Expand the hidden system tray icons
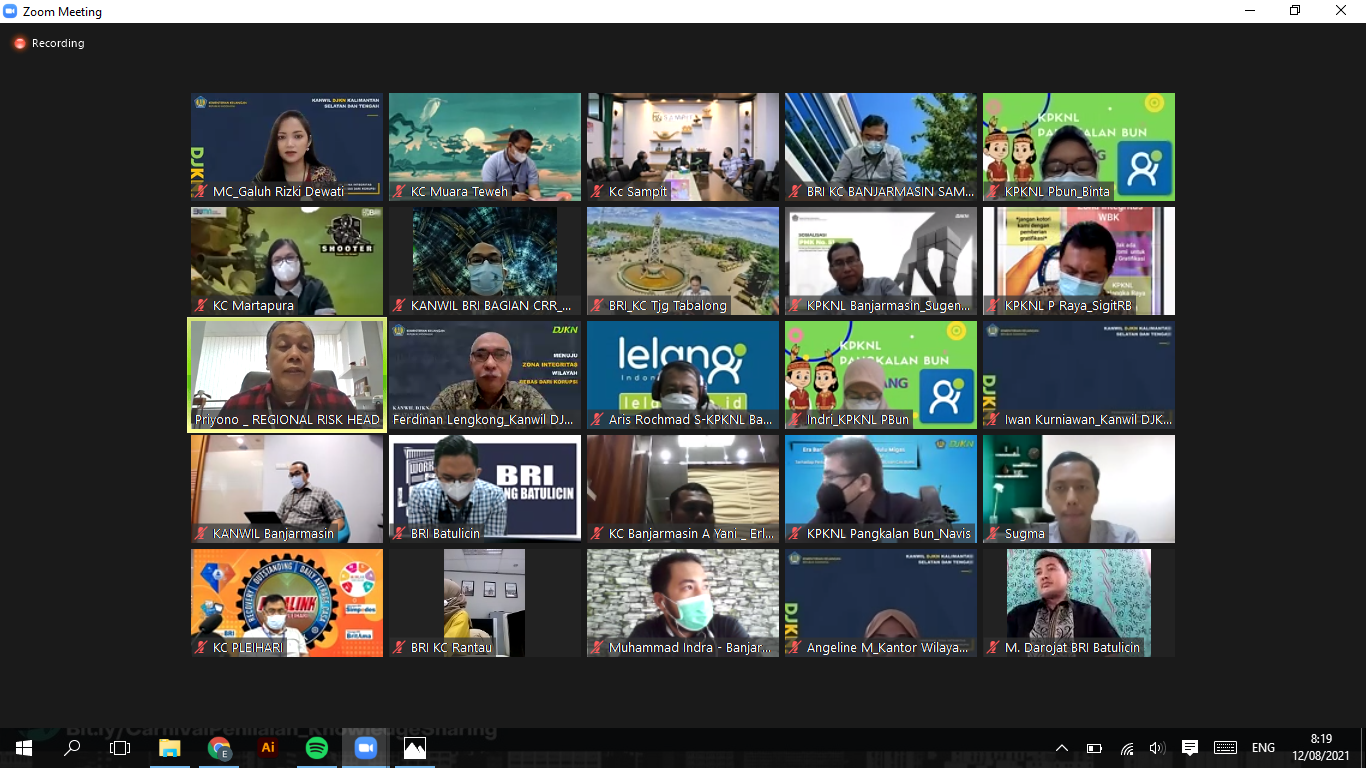 tap(1062, 748)
